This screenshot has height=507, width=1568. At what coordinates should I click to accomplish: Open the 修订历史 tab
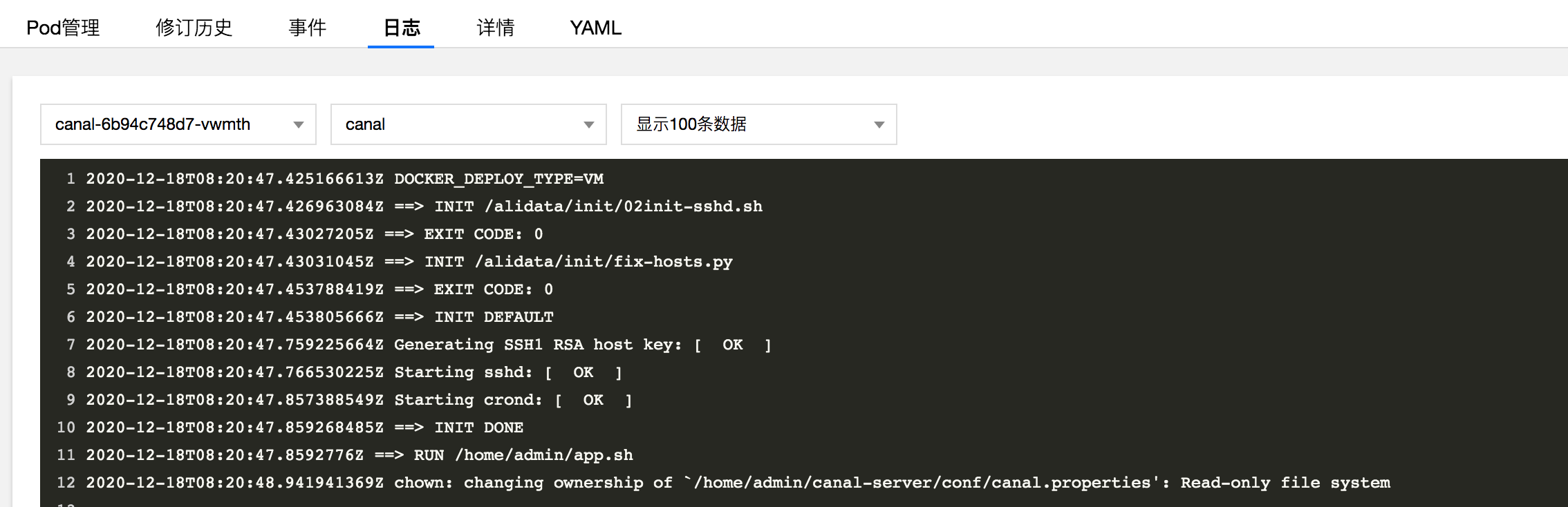click(194, 28)
